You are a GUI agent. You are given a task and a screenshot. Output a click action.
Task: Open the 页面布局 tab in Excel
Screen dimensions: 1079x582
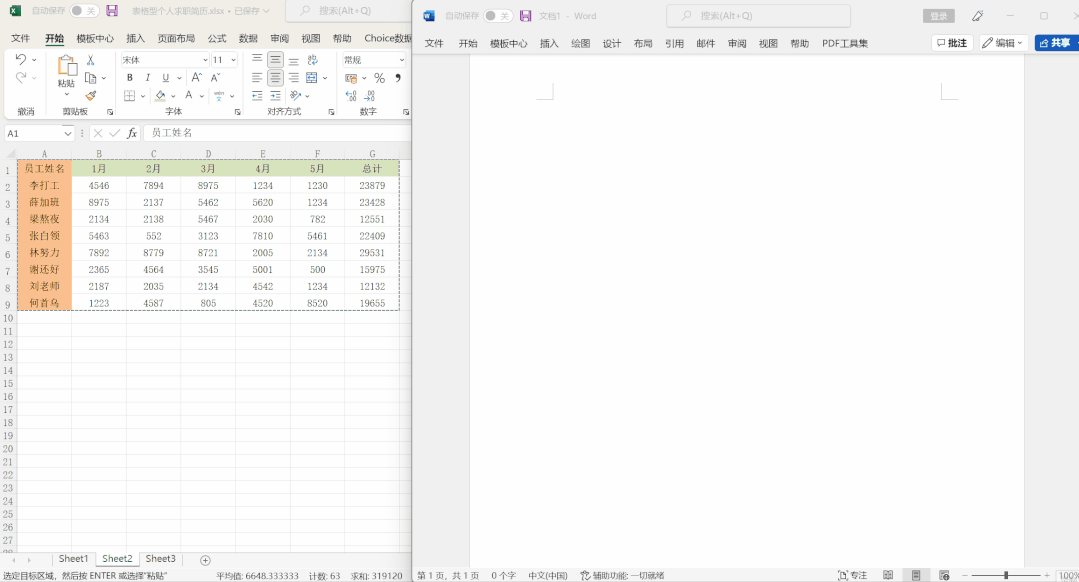176,38
